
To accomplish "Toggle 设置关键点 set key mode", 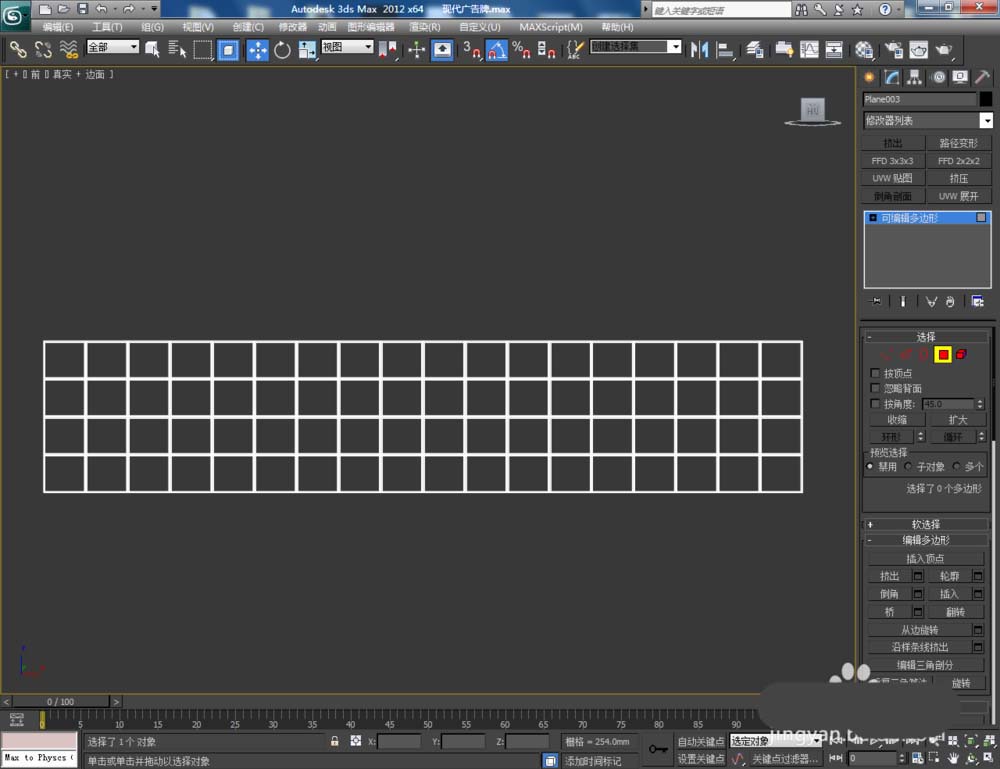I will click(700, 759).
